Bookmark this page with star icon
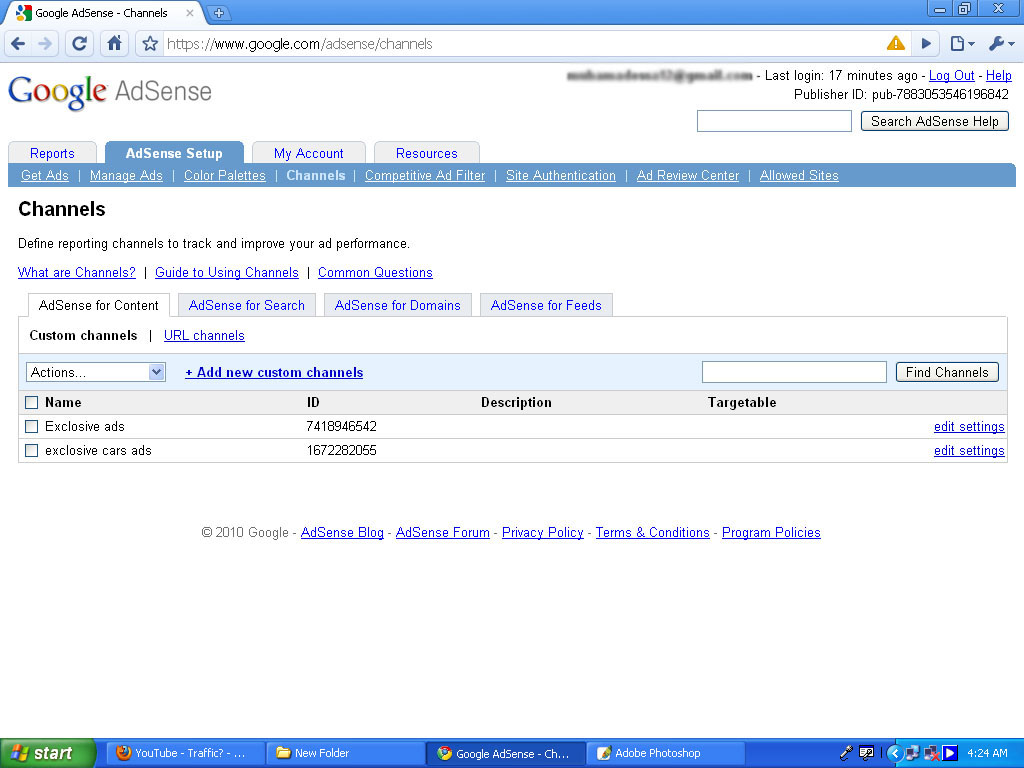This screenshot has width=1024, height=768. coord(150,44)
